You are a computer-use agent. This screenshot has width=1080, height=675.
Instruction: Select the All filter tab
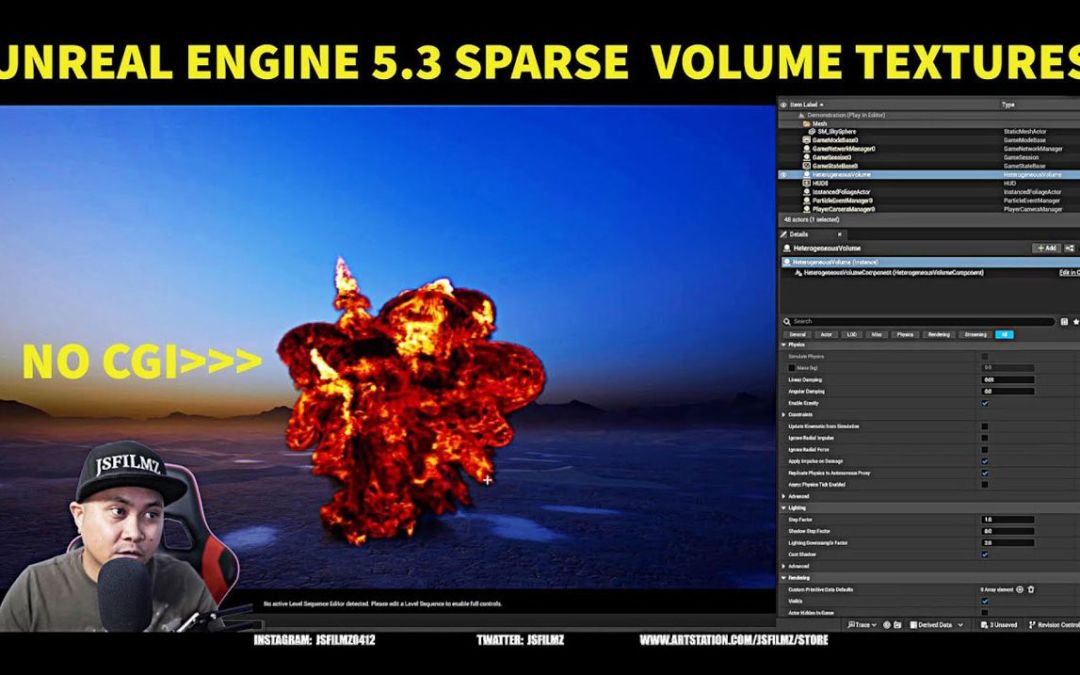pos(1004,335)
